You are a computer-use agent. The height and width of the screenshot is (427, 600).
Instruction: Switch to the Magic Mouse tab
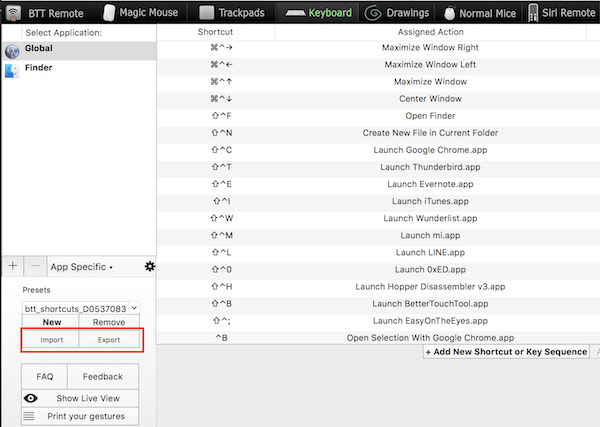point(140,13)
